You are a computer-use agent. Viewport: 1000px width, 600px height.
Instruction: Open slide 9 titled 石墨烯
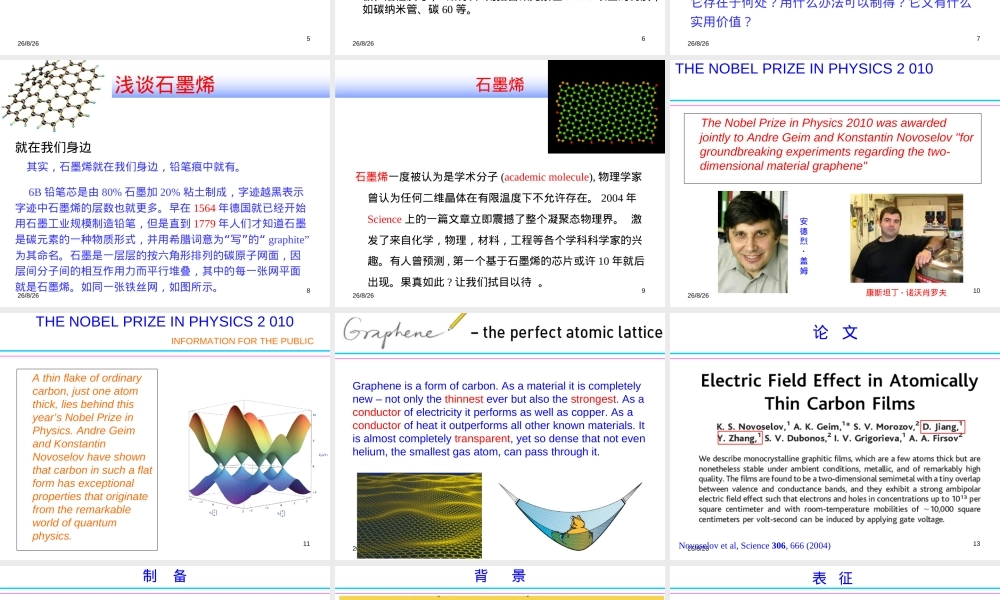tap(500, 183)
